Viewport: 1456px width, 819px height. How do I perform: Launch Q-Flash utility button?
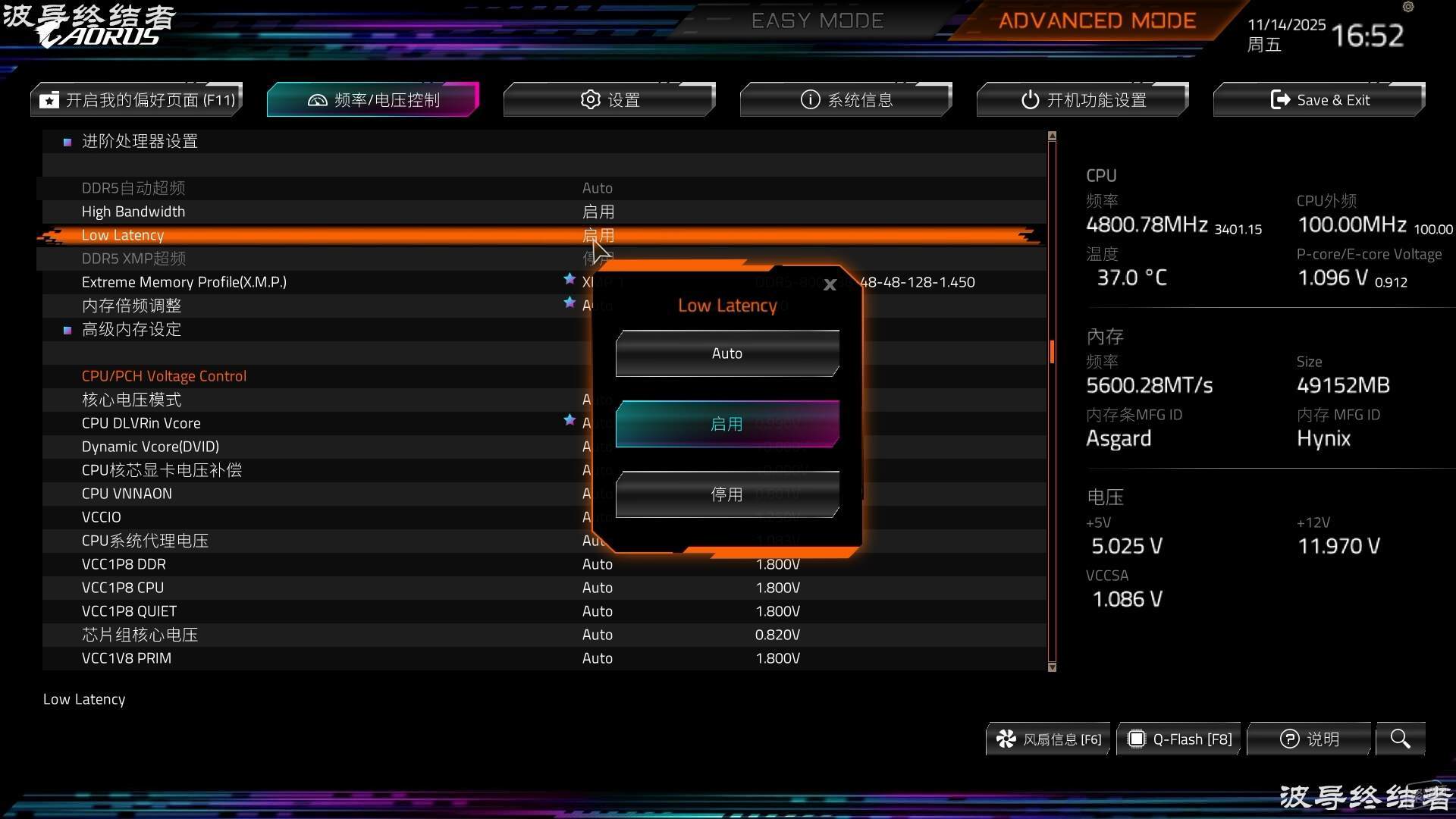click(1179, 739)
